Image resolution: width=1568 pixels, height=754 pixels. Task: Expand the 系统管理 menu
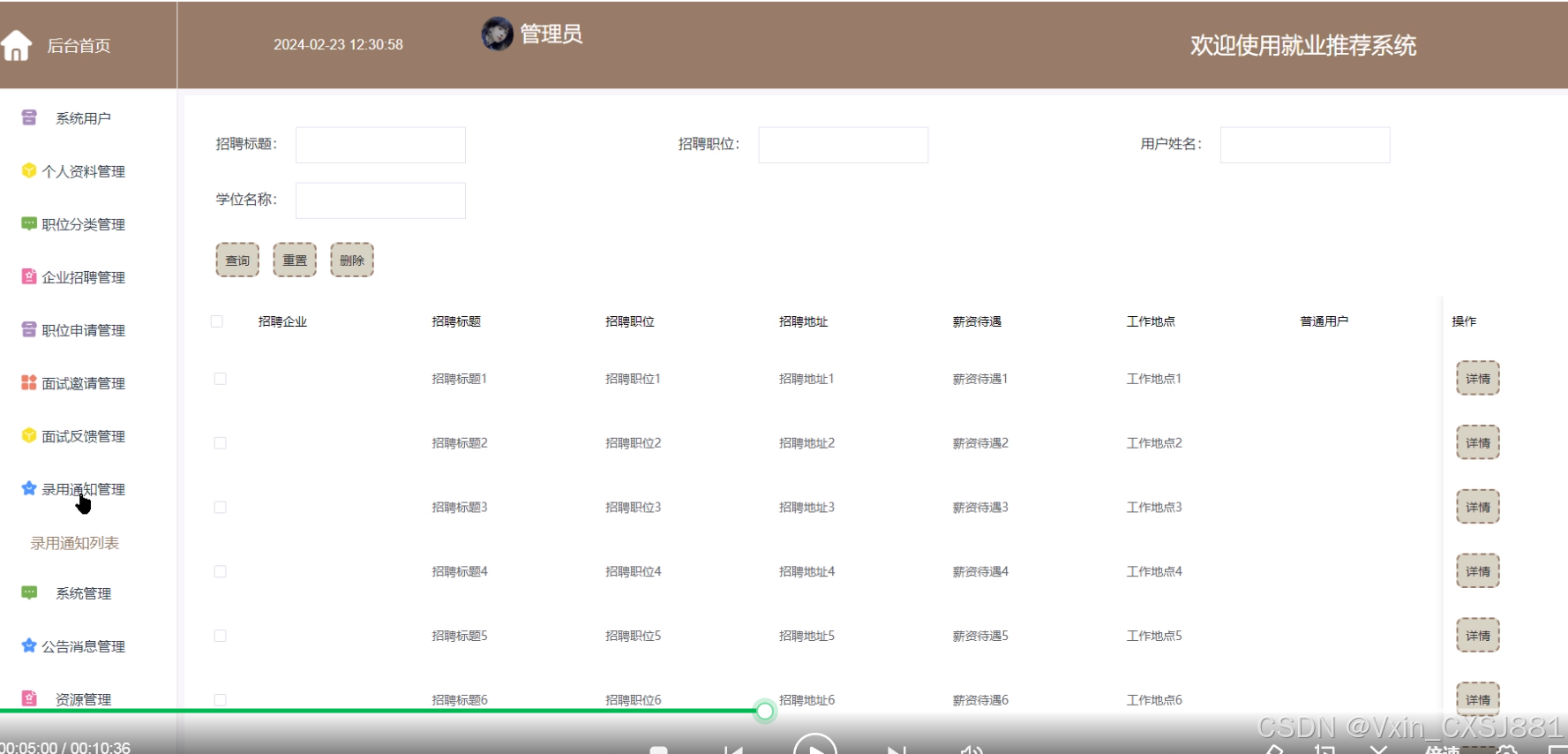[83, 593]
